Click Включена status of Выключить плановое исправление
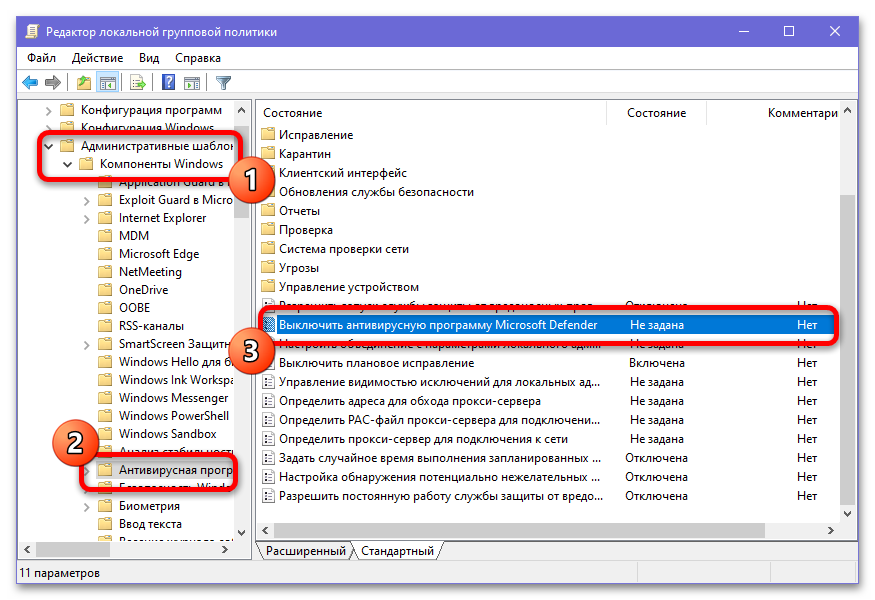This screenshot has height=600, width=875. [657, 363]
